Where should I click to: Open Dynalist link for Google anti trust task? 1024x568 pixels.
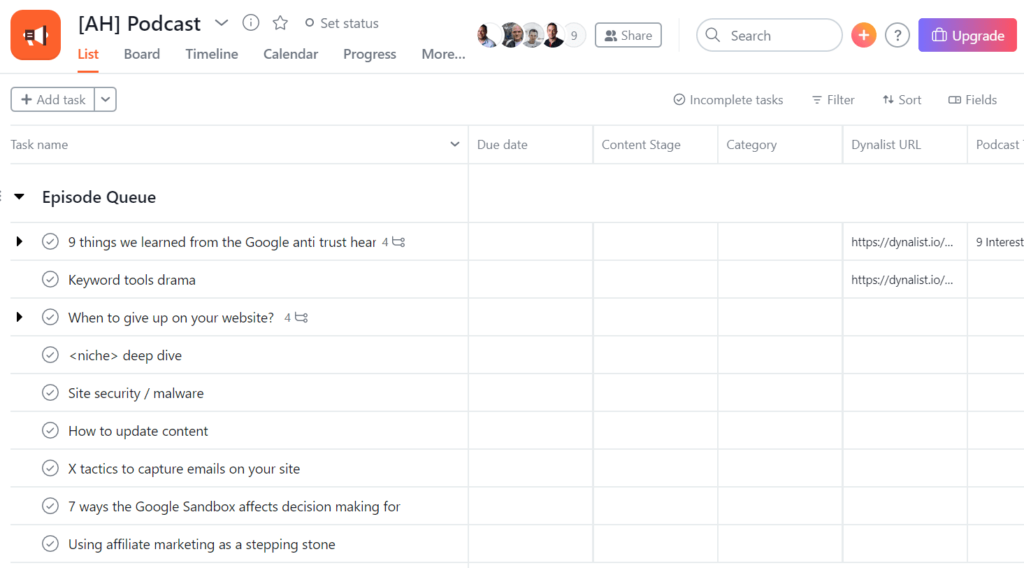click(902, 242)
